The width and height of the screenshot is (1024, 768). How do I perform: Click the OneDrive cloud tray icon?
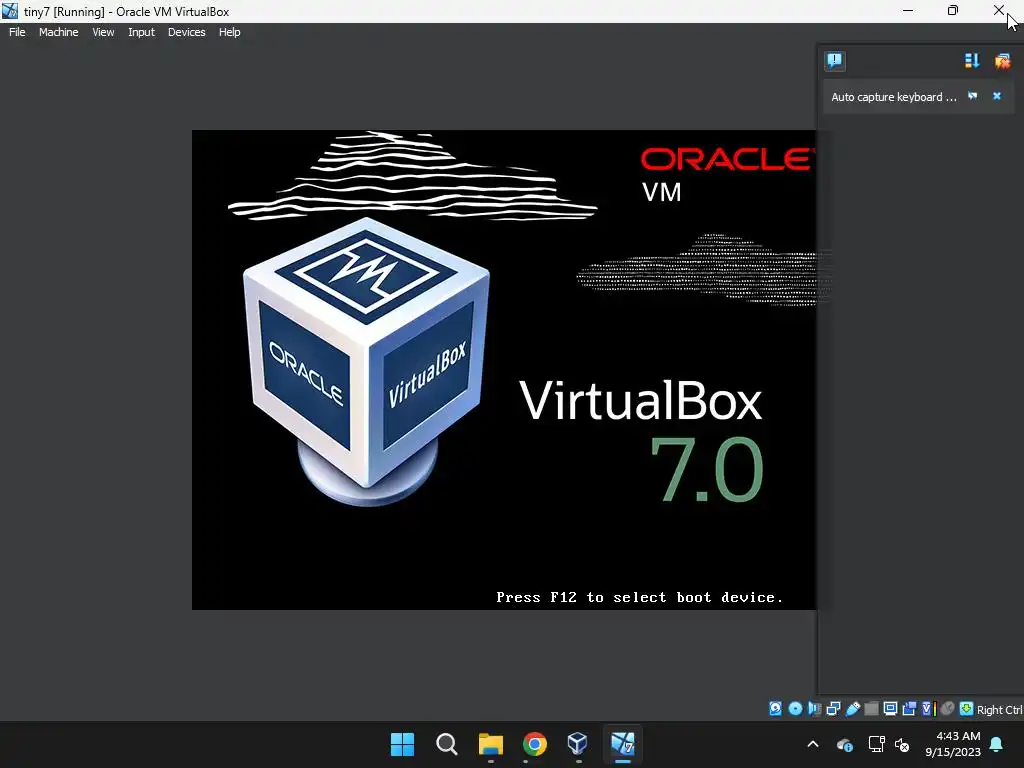(844, 744)
